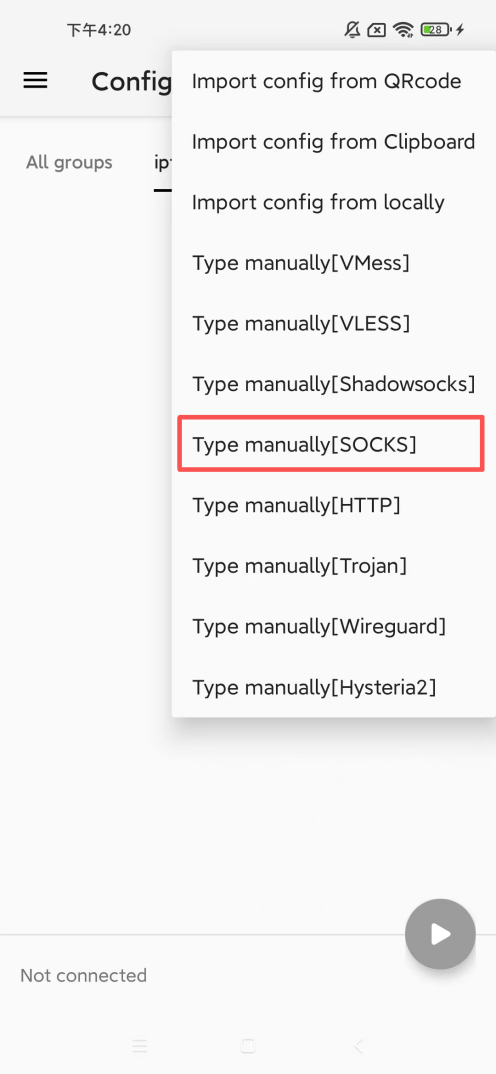The image size is (496, 1074).
Task: Switch to the All groups tab
Action: click(x=69, y=163)
